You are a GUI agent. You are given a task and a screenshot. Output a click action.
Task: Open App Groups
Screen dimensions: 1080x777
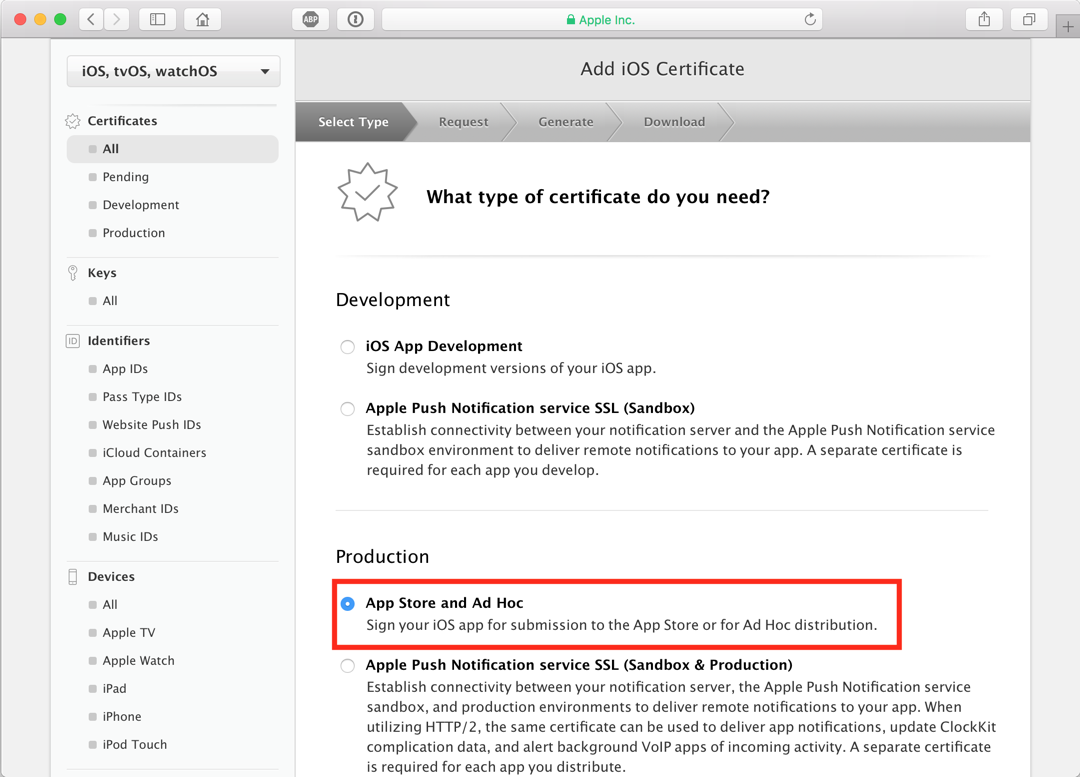click(136, 481)
